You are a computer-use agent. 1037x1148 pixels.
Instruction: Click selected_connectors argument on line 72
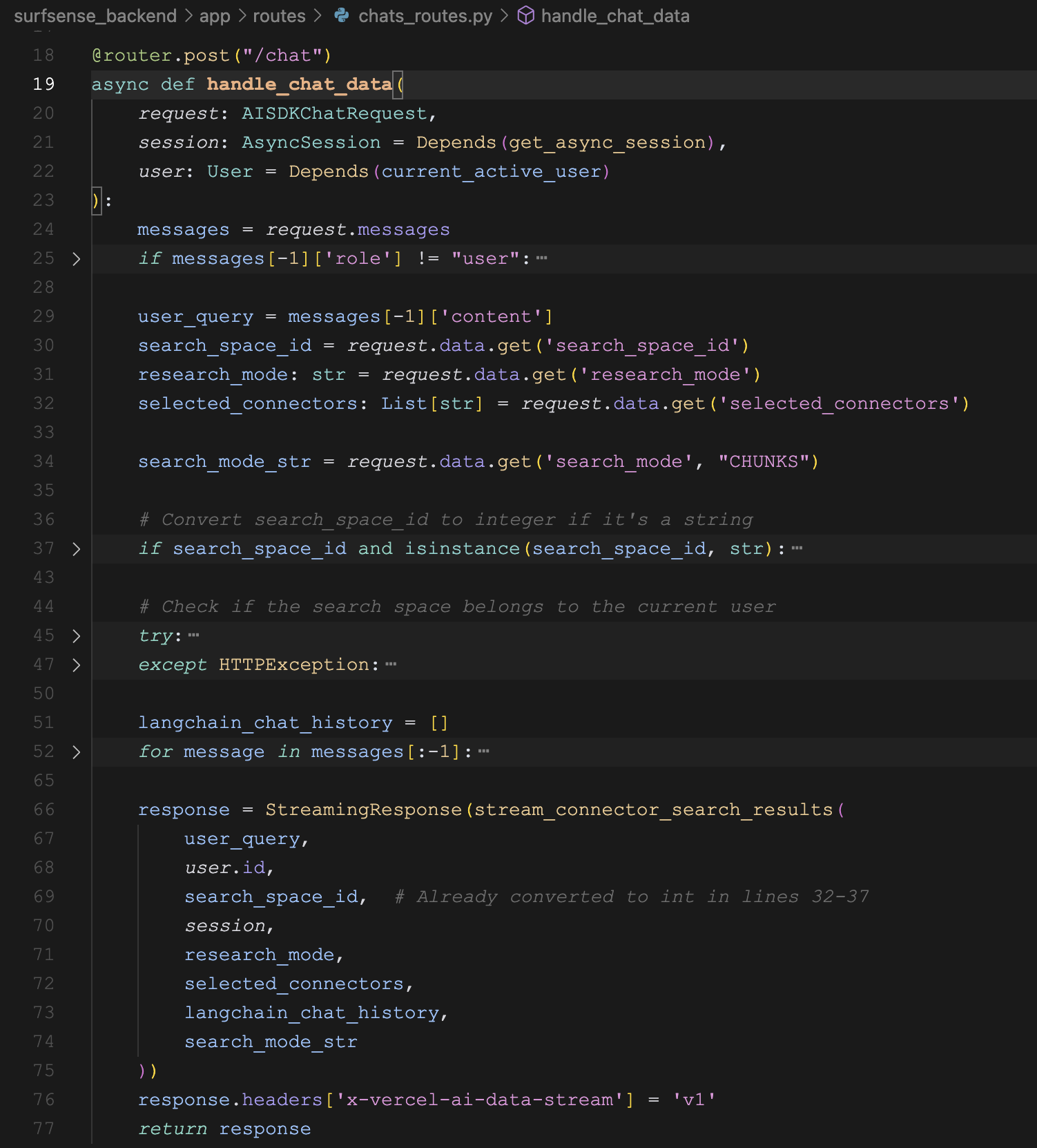(x=293, y=984)
